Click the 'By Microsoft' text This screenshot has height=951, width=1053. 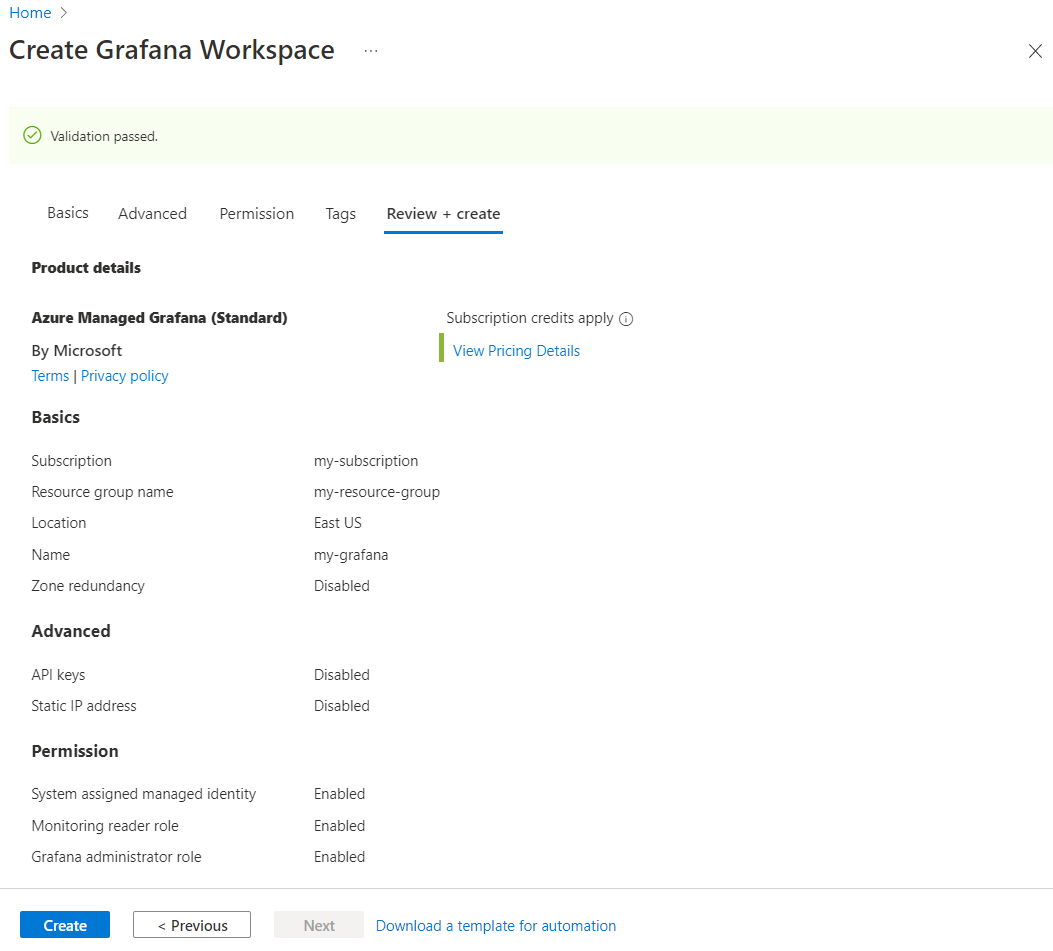point(77,351)
